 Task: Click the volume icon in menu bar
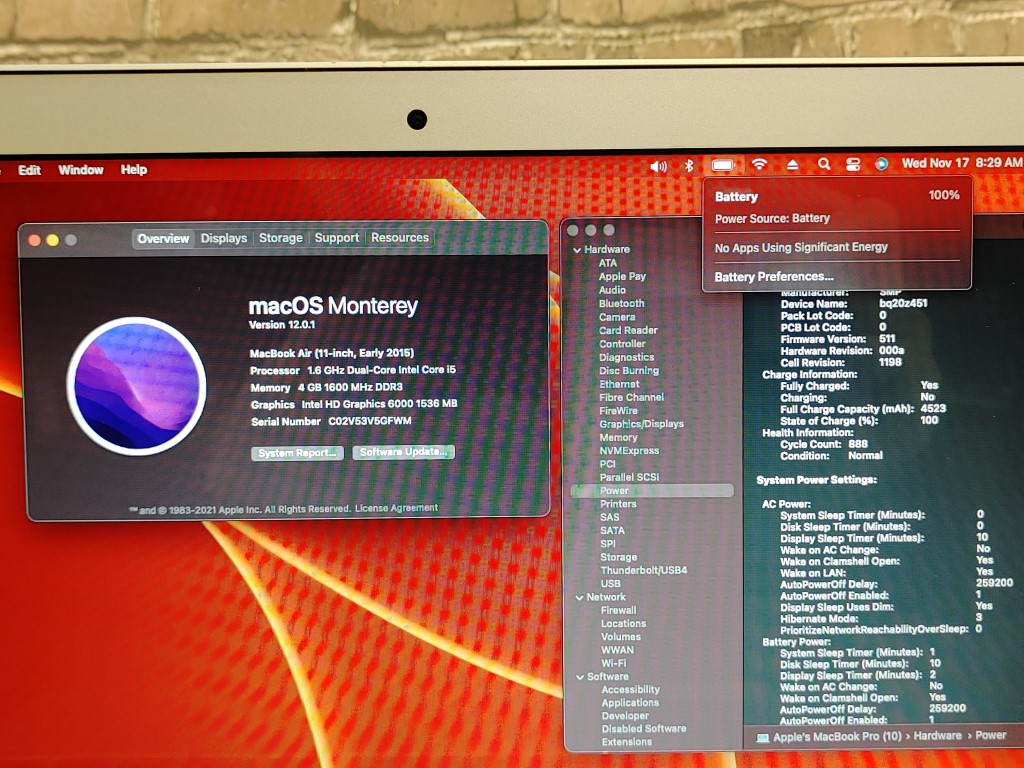click(658, 167)
